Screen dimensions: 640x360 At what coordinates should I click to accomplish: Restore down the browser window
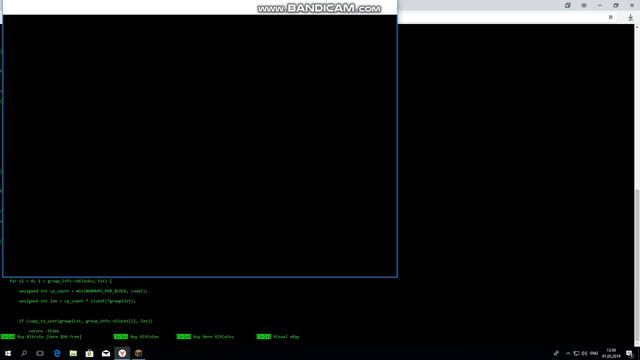pos(616,5)
